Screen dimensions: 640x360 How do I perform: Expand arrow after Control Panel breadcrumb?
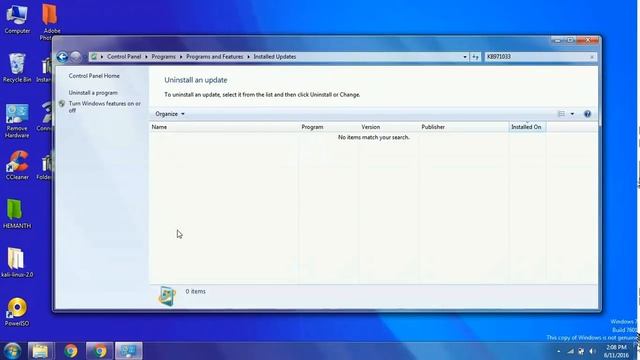point(147,57)
